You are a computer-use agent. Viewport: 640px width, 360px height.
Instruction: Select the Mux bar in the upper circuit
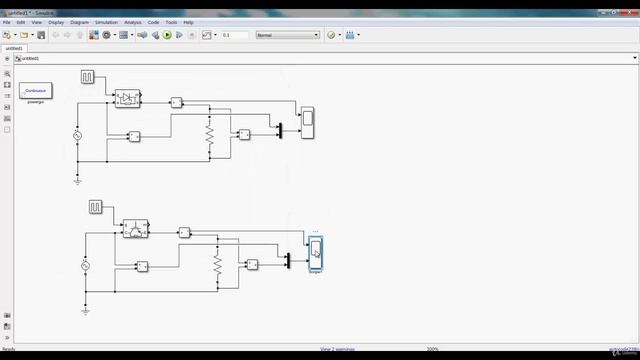[280, 131]
